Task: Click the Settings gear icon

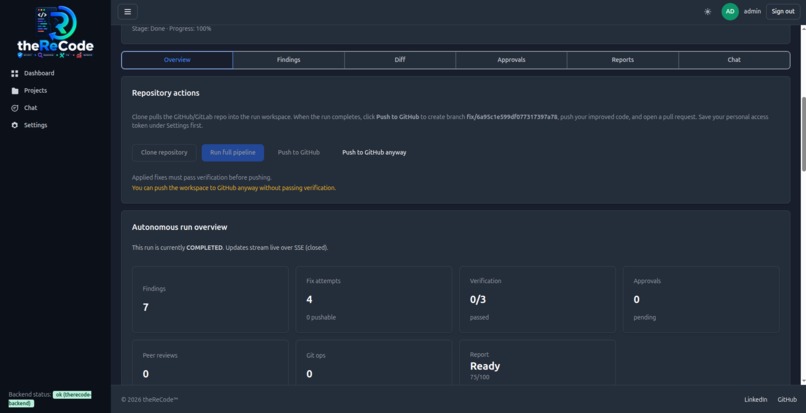Action: pyautogui.click(x=14, y=125)
